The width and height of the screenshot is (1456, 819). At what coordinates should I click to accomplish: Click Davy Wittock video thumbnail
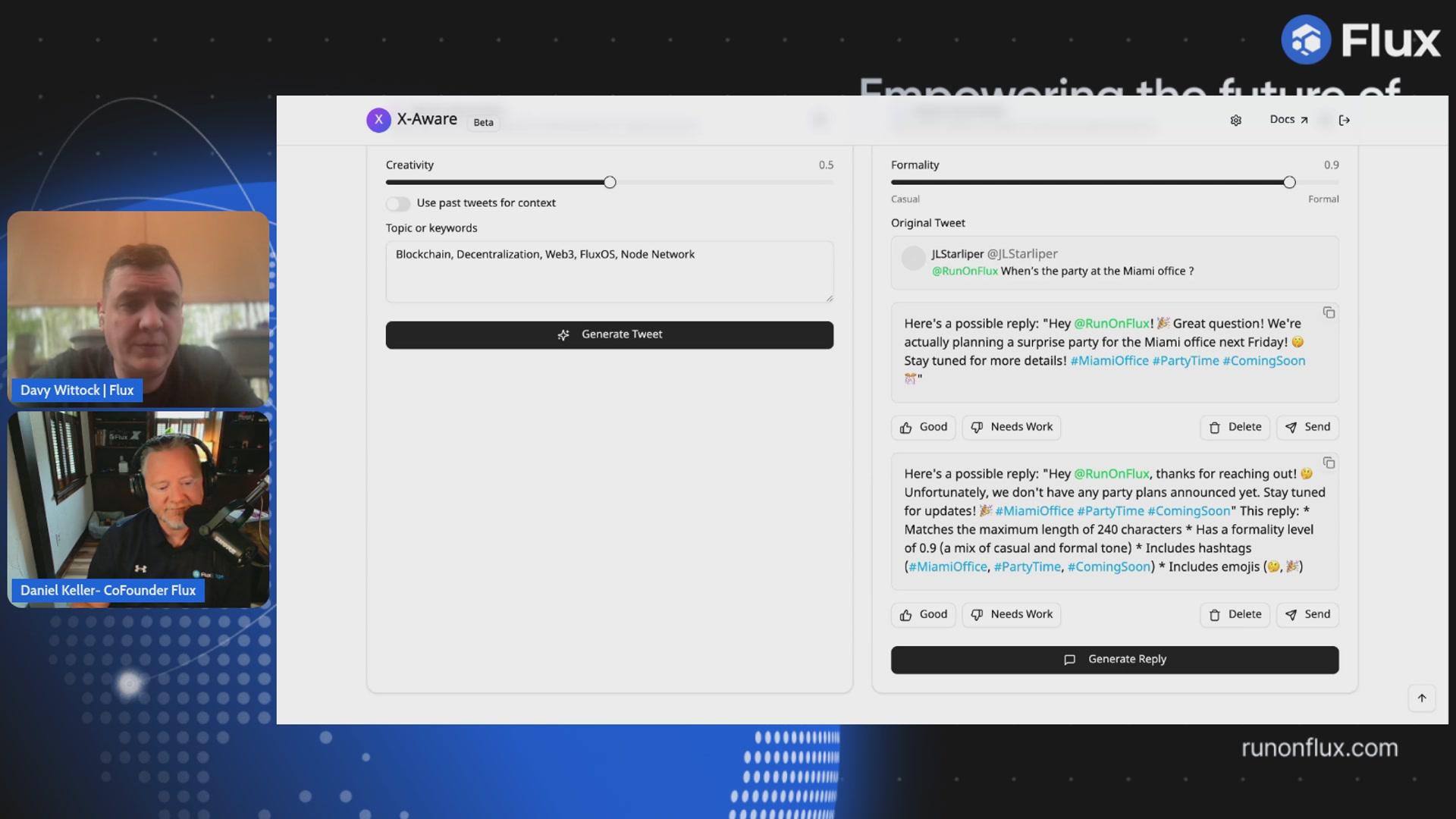pyautogui.click(x=138, y=308)
